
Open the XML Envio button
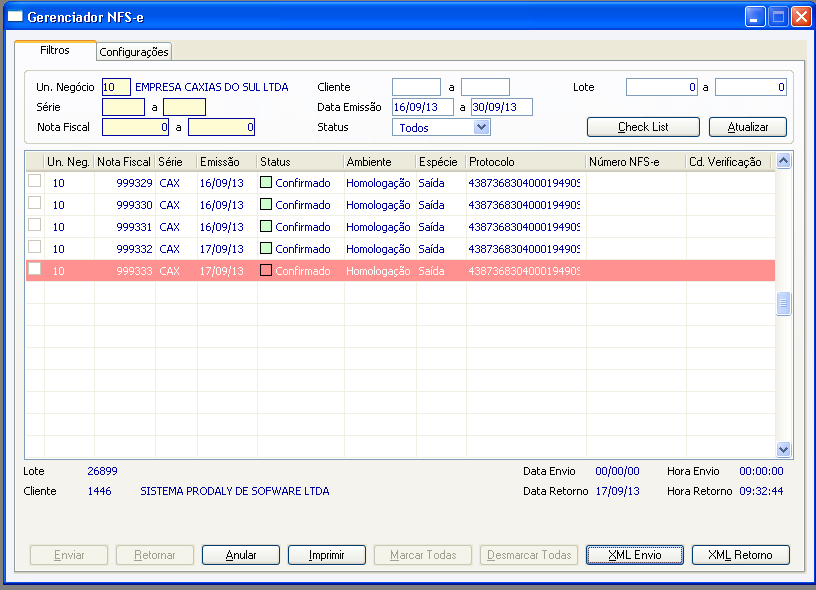point(635,555)
